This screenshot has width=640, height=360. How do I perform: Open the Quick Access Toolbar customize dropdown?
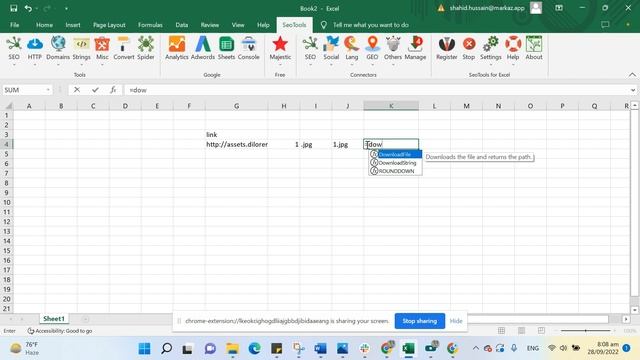[x=66, y=9]
